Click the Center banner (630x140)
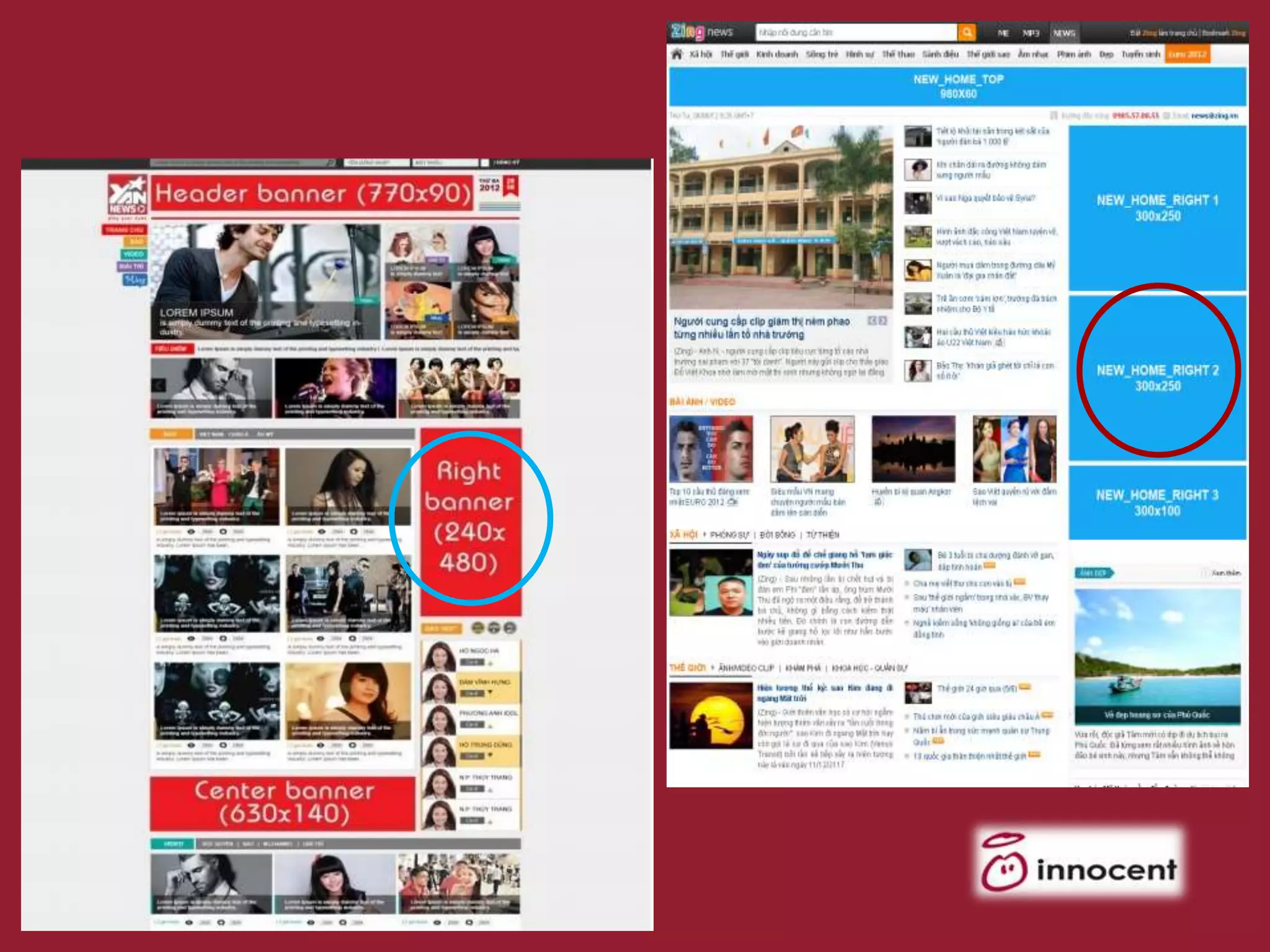Image resolution: width=1270 pixels, height=952 pixels. (x=283, y=803)
